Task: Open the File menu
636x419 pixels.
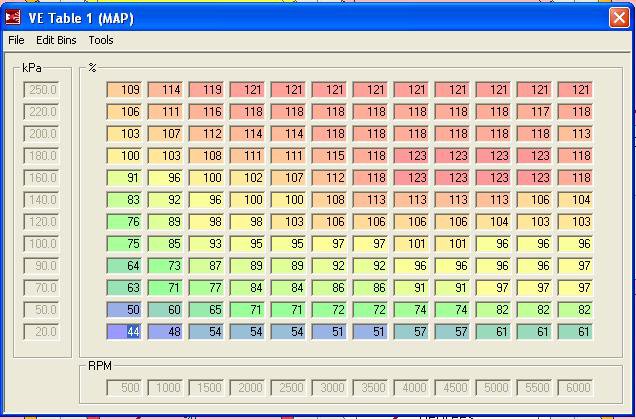Action: coord(16,41)
